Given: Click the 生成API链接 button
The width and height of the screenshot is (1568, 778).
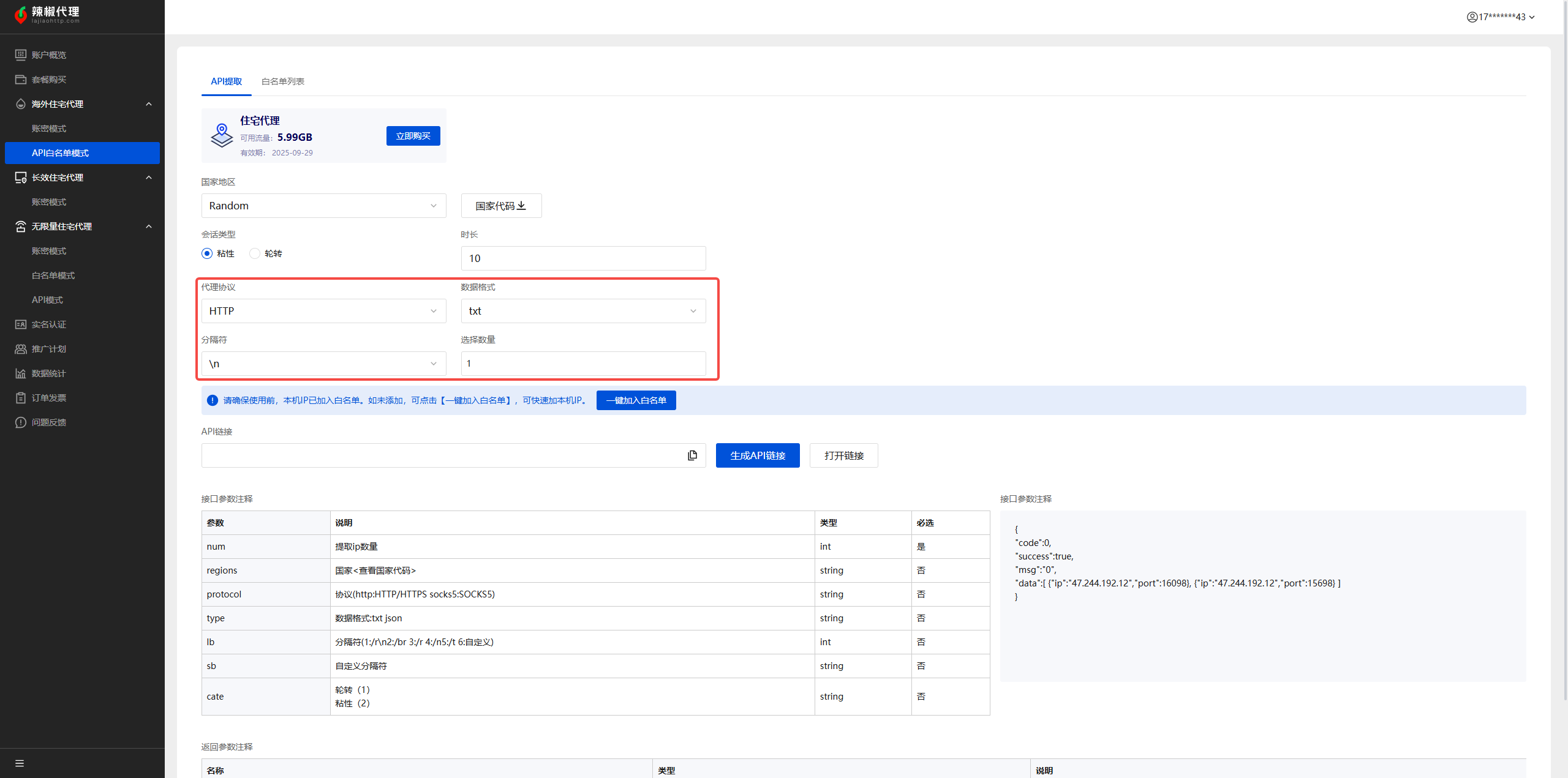Looking at the screenshot, I should [x=757, y=455].
